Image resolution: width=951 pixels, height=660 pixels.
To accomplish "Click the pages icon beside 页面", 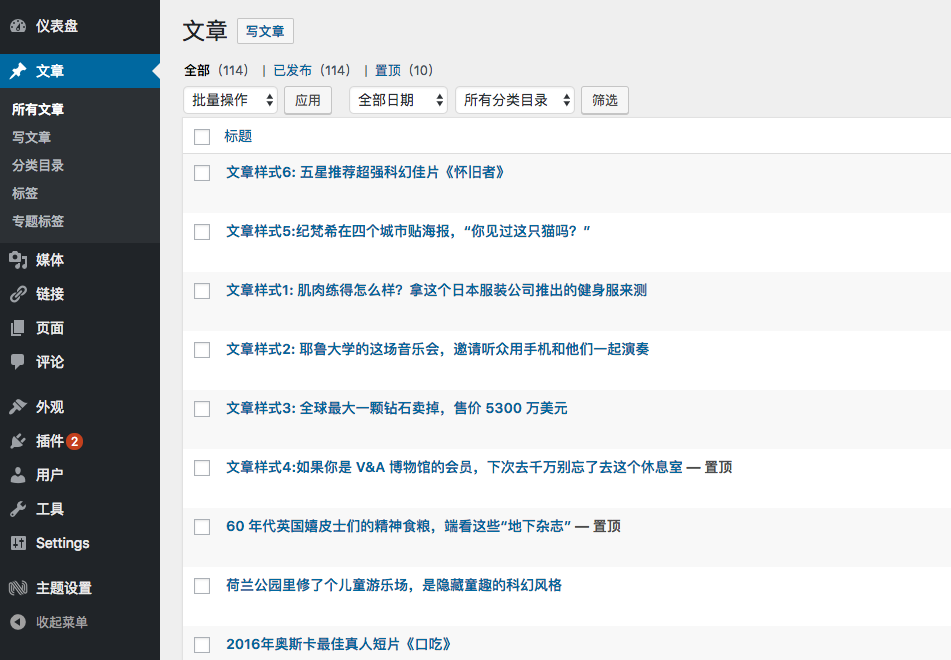I will 18,328.
